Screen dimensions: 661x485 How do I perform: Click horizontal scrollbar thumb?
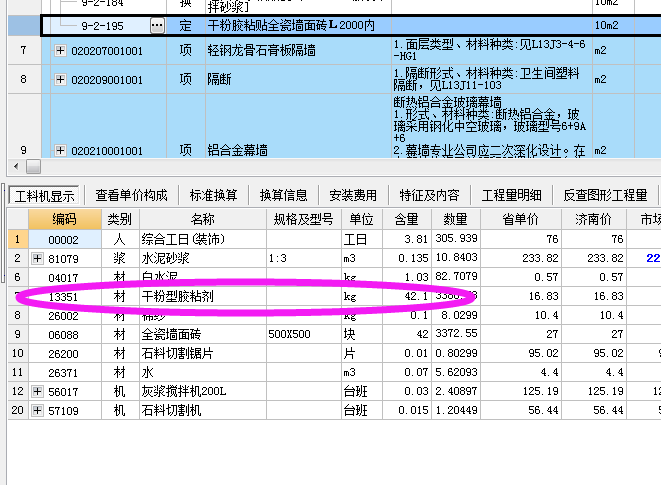pos(33,167)
